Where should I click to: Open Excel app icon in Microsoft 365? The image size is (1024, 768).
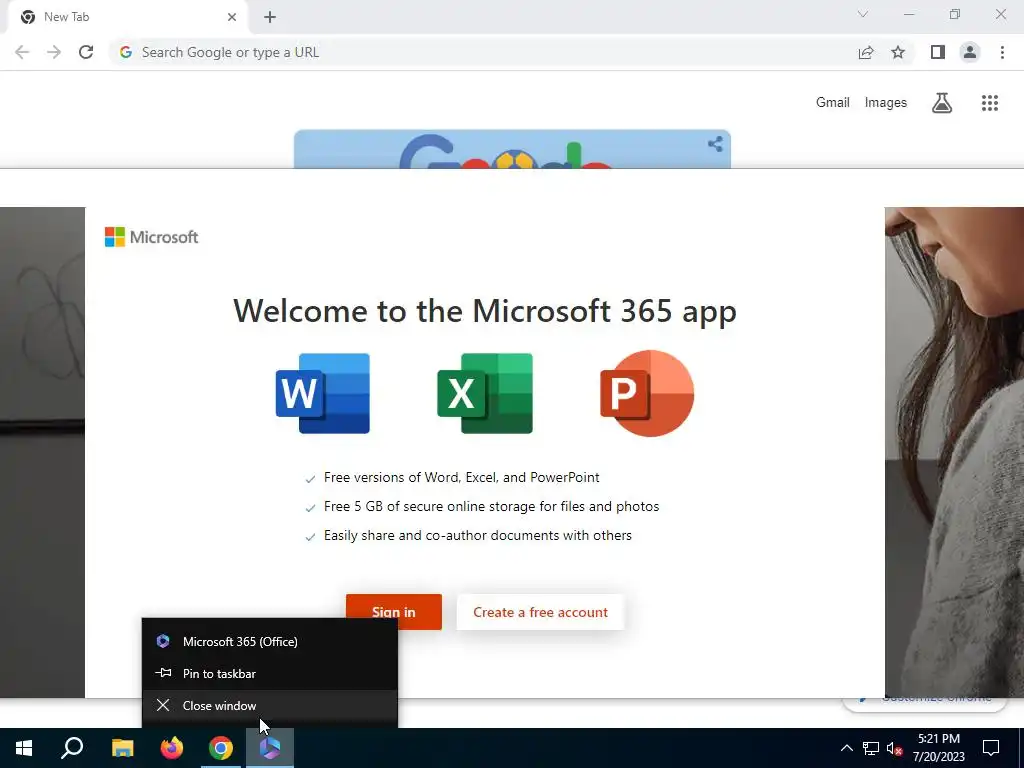[x=485, y=393]
